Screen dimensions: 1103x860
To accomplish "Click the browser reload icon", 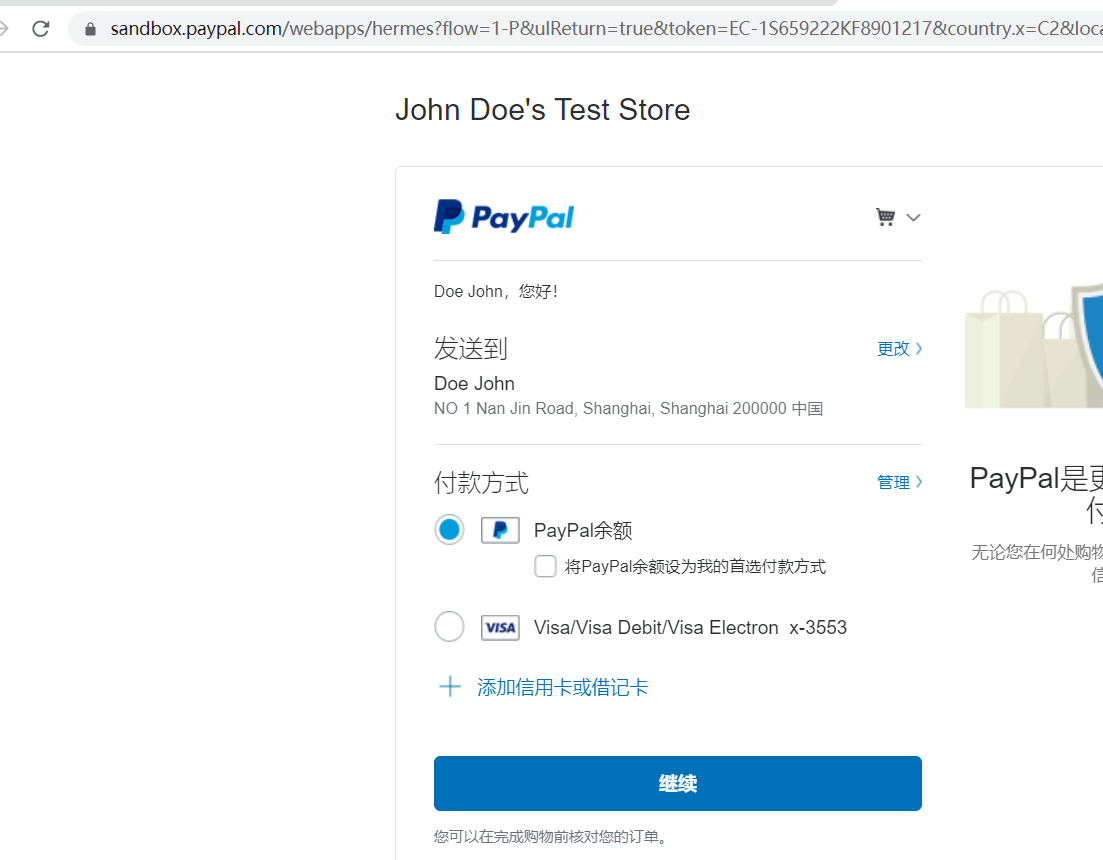I will [41, 29].
